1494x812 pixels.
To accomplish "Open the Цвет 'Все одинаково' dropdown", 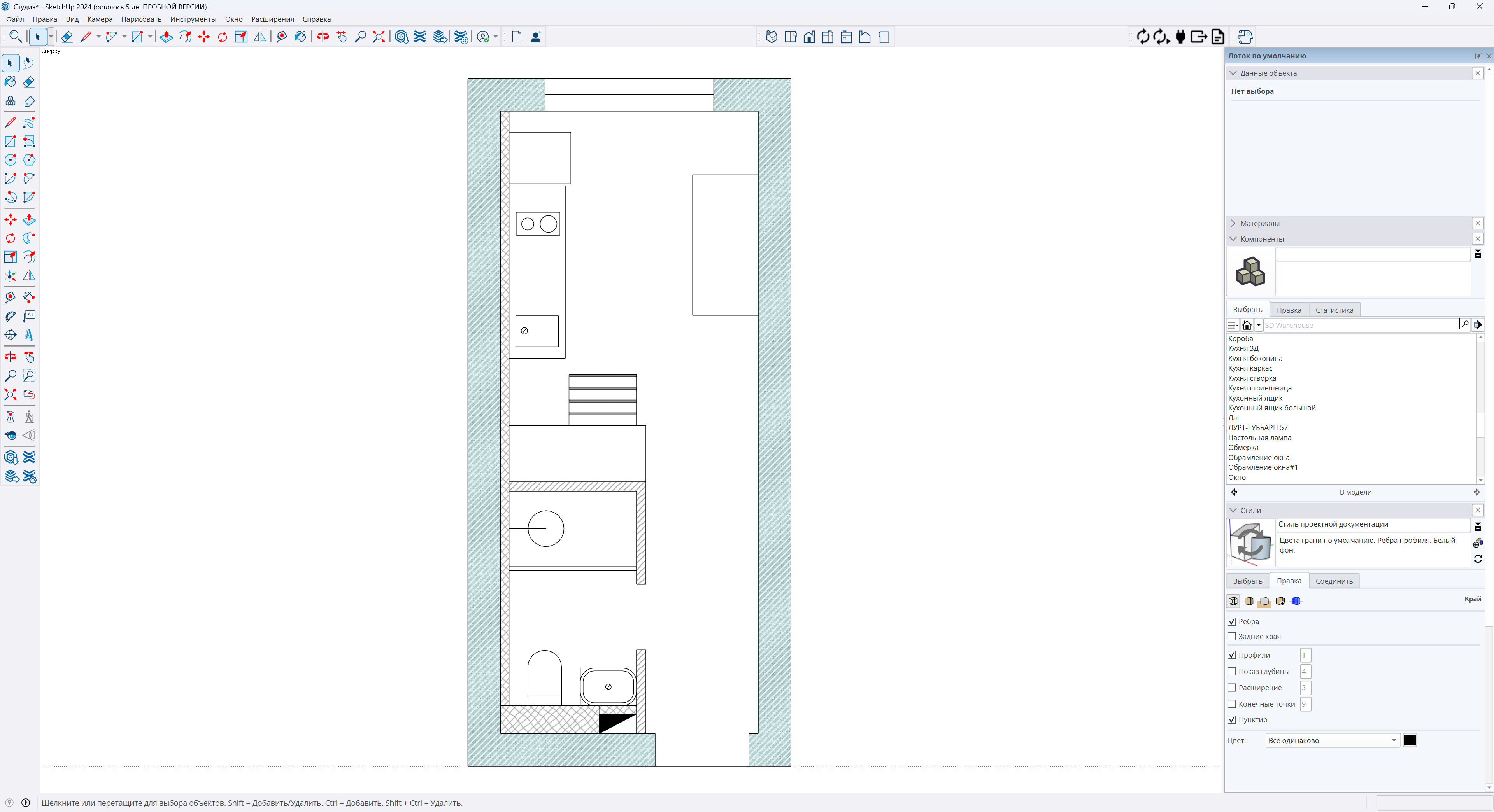I will (x=1332, y=741).
